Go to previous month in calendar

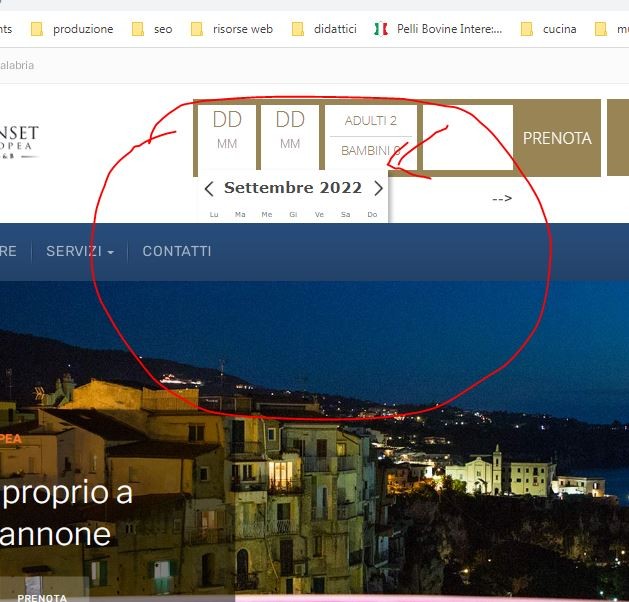[209, 188]
